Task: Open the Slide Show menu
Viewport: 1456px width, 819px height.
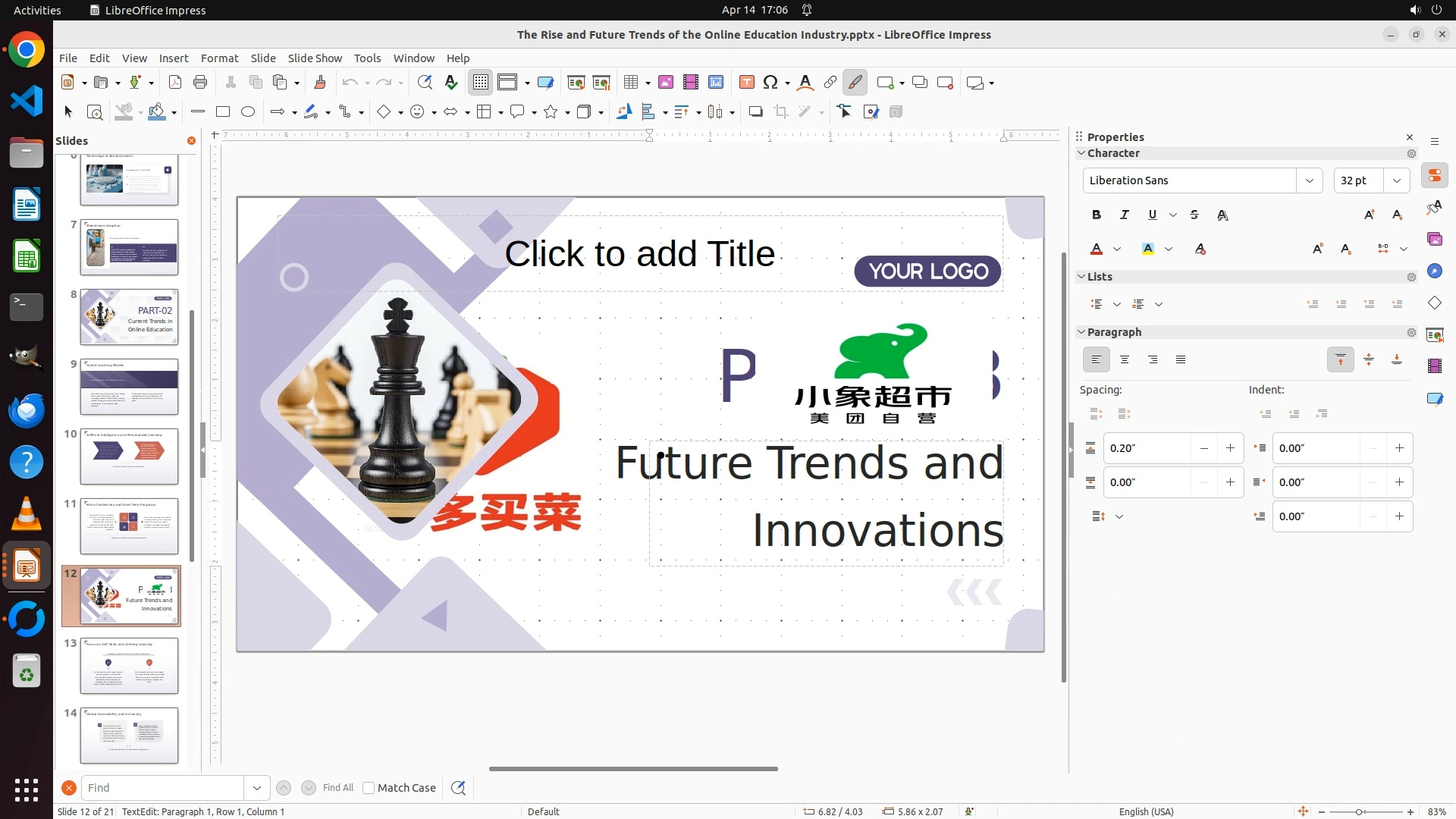Action: (x=315, y=58)
